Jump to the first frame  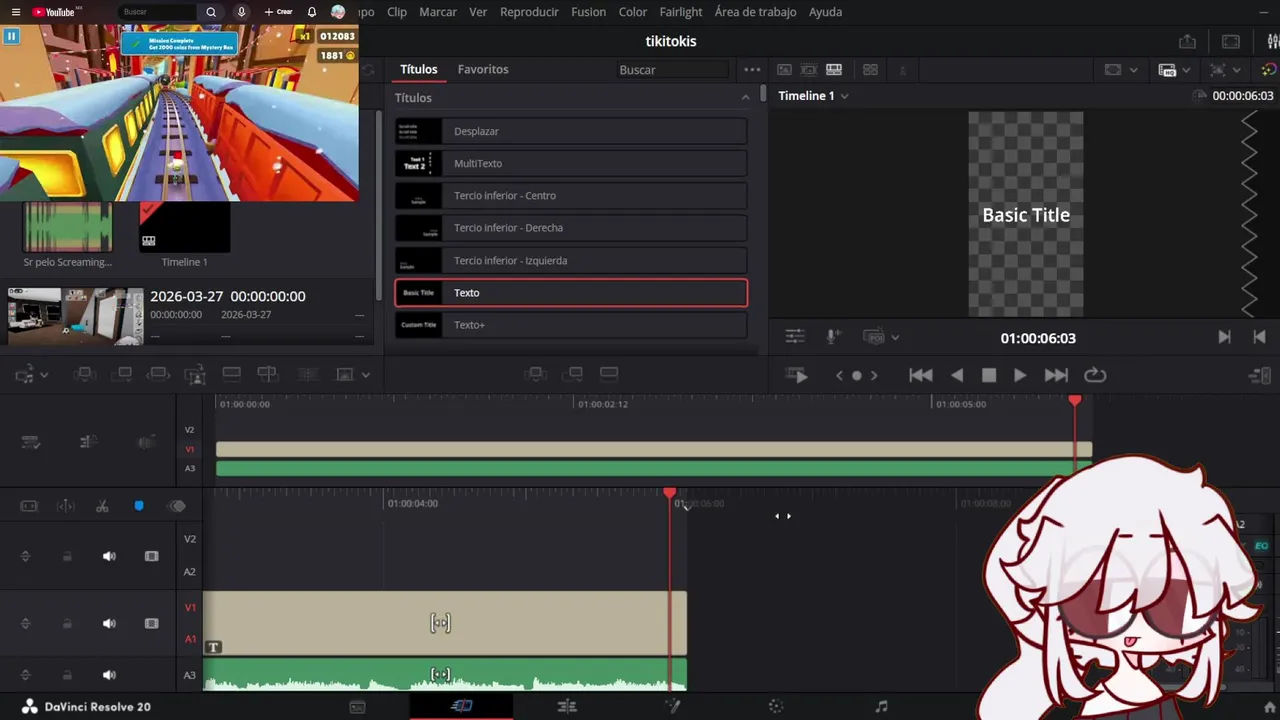pyautogui.click(x=921, y=375)
